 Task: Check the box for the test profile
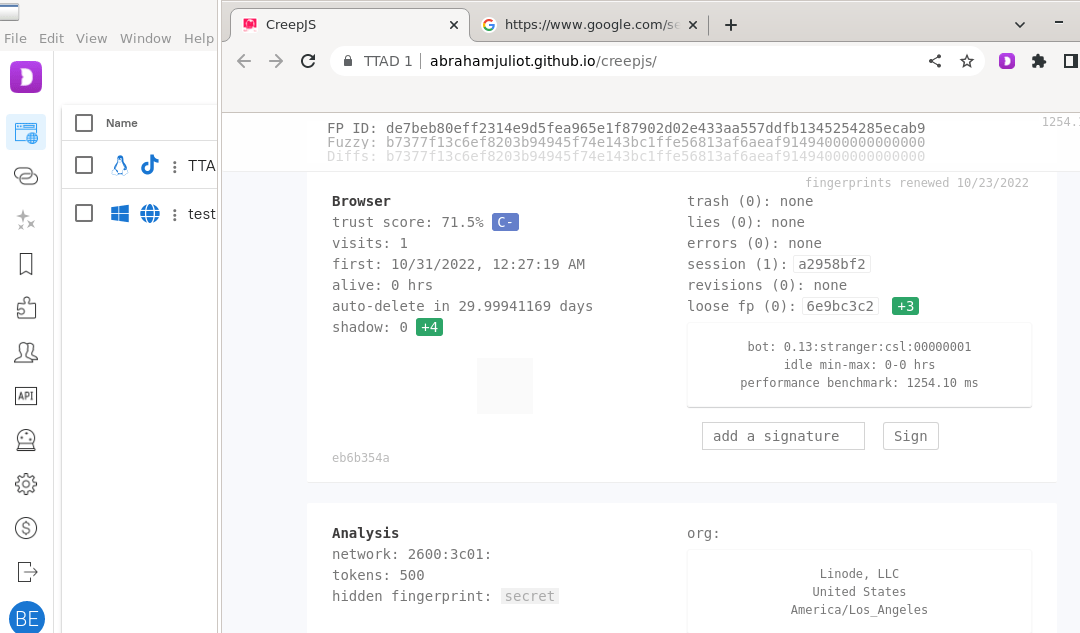[x=84, y=213]
